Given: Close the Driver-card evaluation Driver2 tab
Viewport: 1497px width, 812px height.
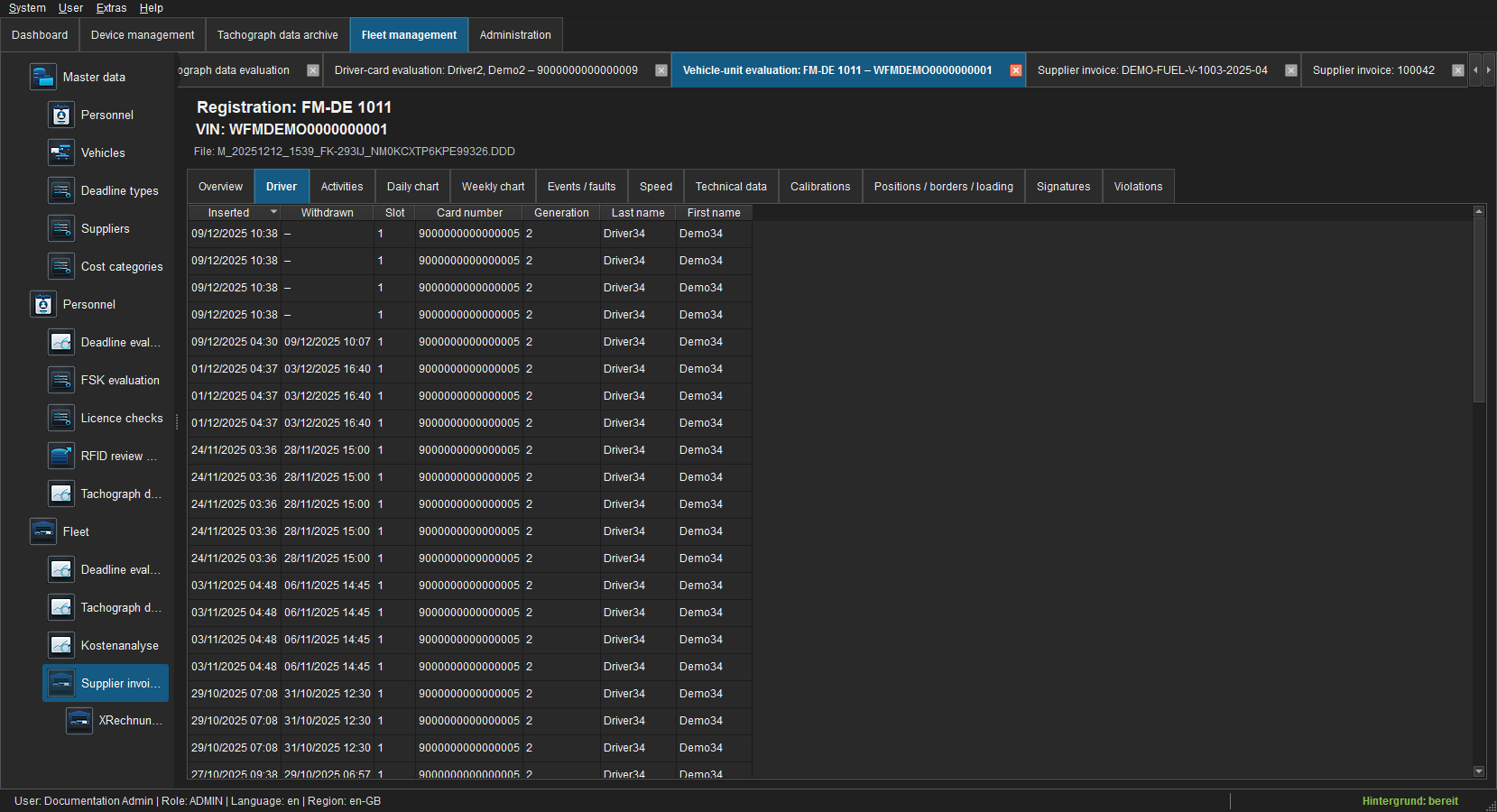Looking at the screenshot, I should 661,70.
